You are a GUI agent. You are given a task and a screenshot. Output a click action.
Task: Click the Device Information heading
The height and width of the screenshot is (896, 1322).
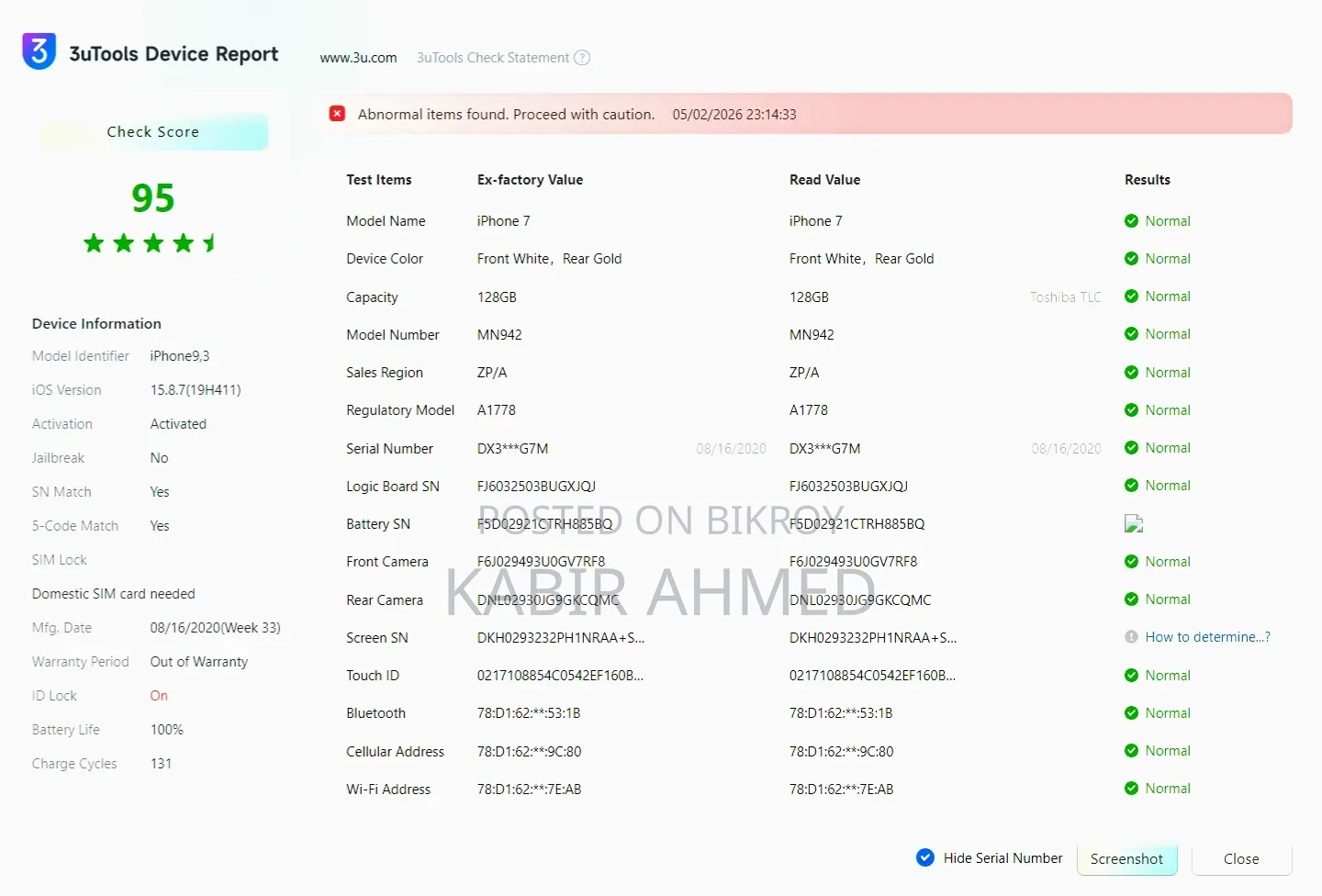(96, 324)
